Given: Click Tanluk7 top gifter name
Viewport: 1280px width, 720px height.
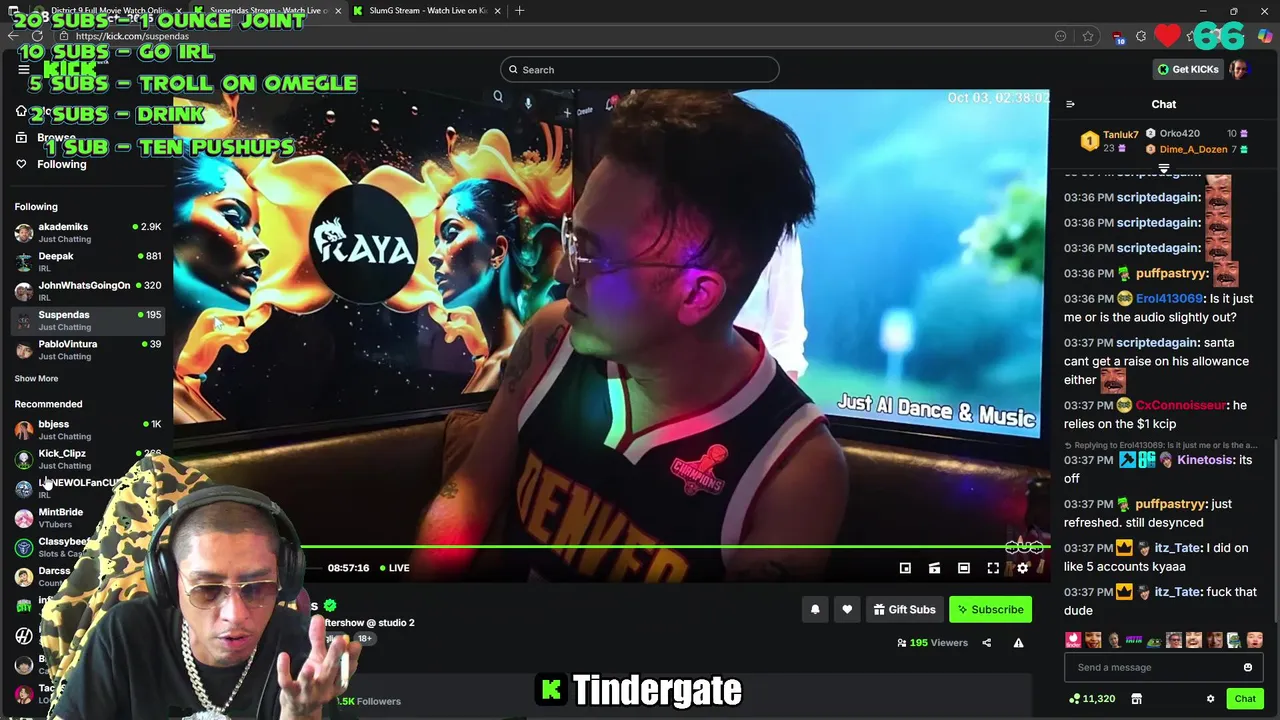Looking at the screenshot, I should click(x=1120, y=134).
